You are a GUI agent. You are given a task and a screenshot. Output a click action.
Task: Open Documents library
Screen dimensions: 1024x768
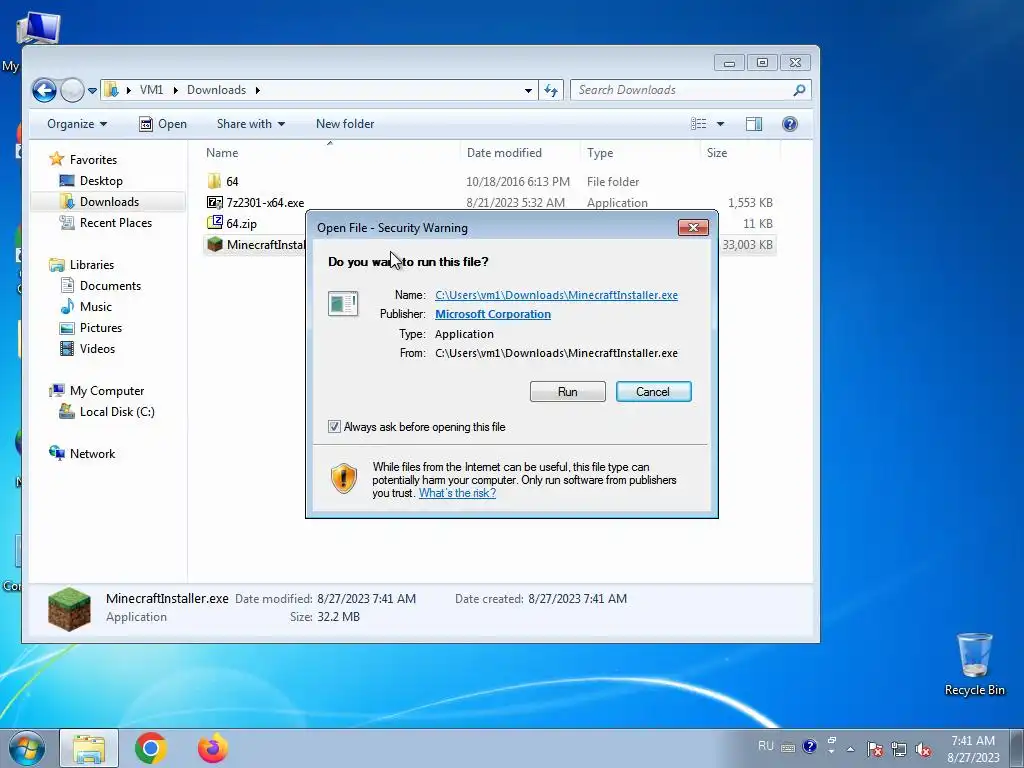click(x=110, y=285)
